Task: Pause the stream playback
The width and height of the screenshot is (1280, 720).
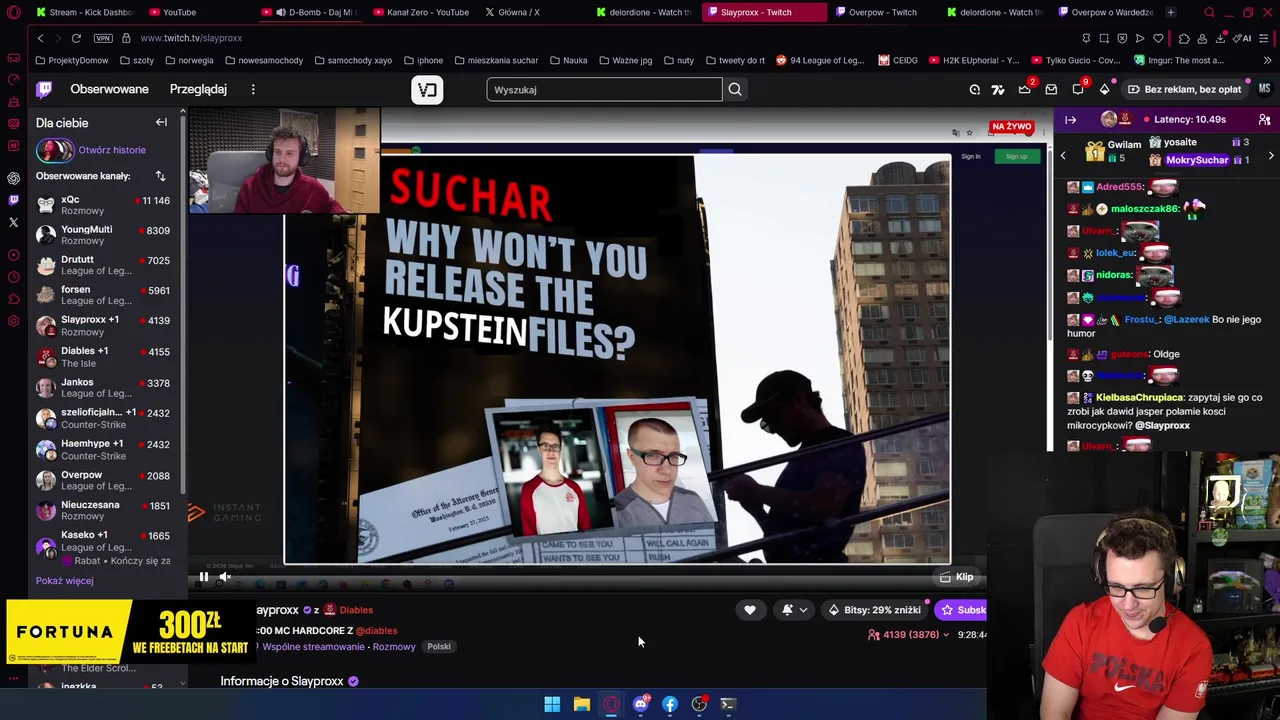Action: [203, 576]
